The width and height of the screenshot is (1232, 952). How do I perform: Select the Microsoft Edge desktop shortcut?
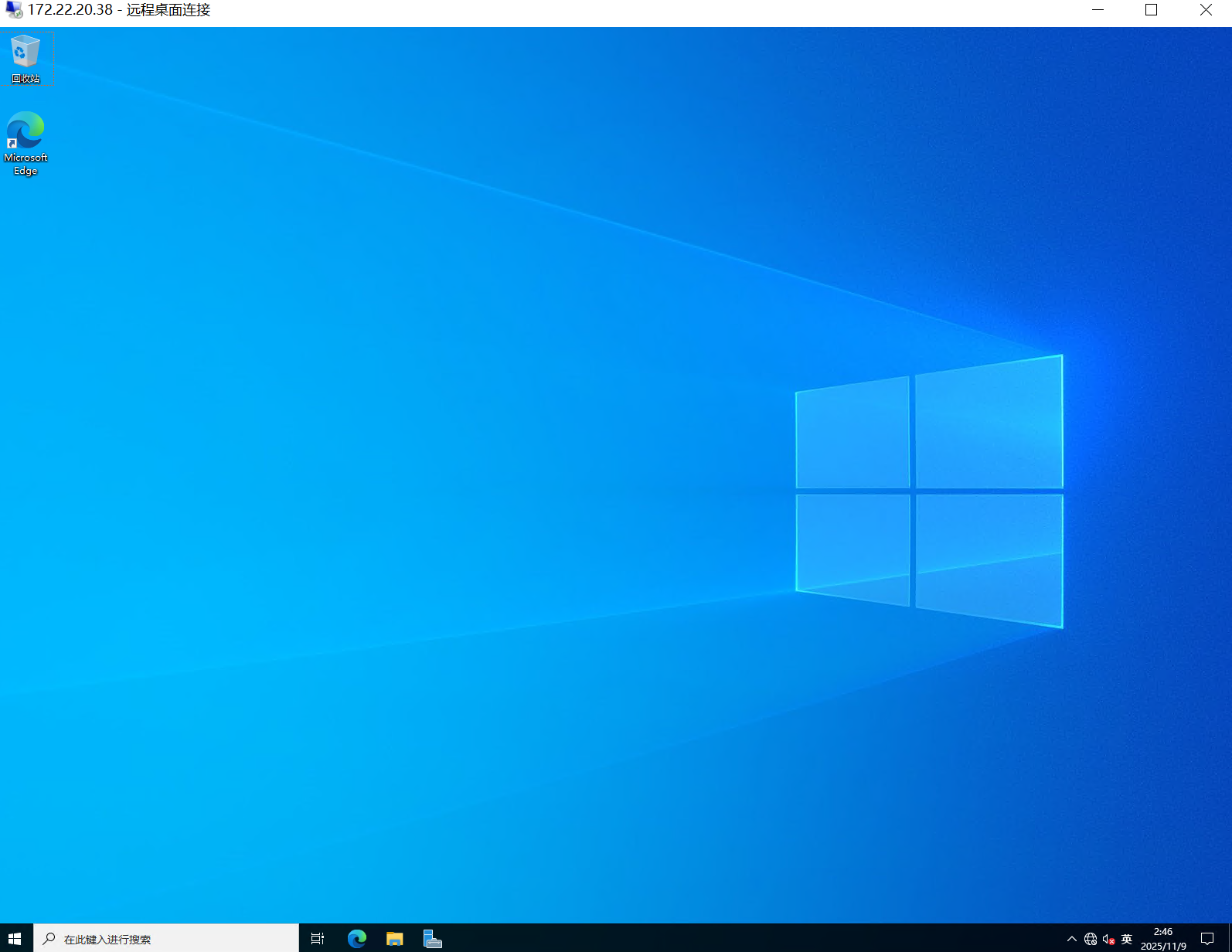[26, 143]
